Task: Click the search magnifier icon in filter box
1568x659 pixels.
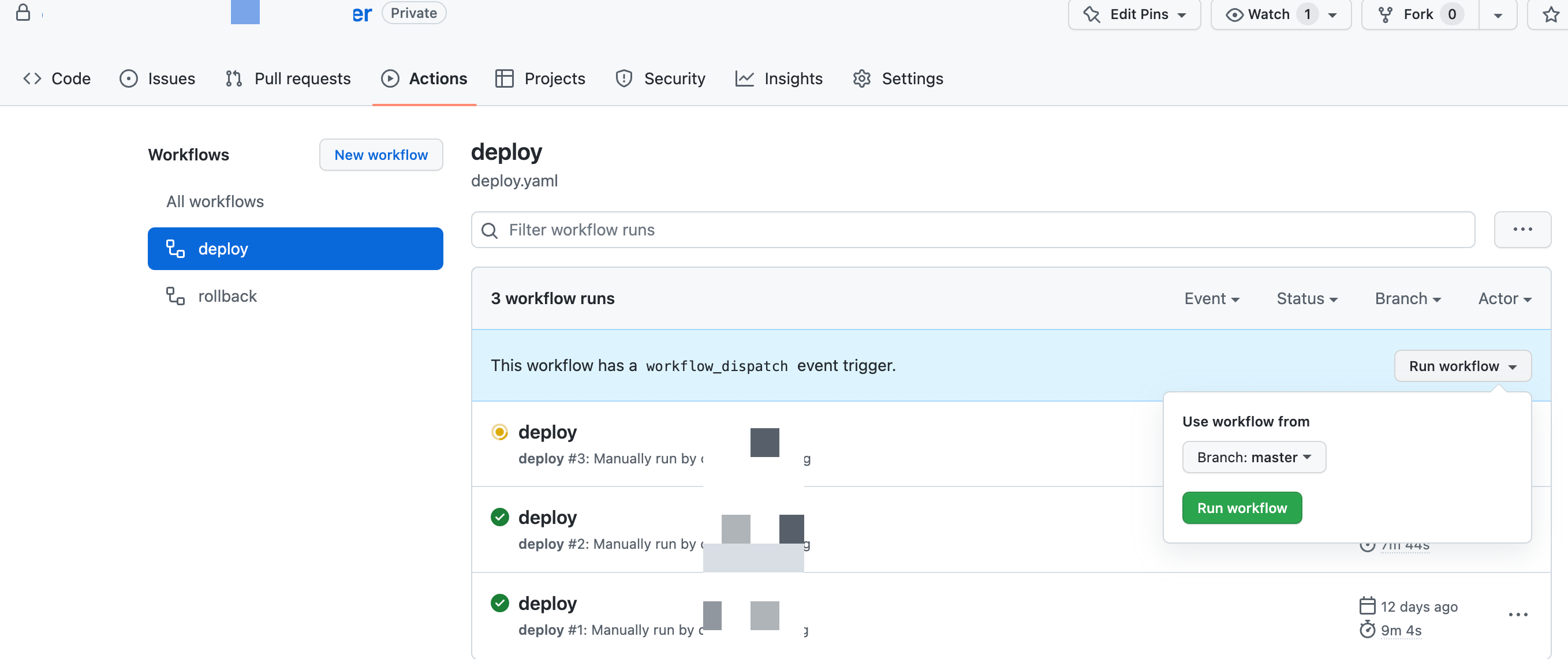Action: (490, 230)
